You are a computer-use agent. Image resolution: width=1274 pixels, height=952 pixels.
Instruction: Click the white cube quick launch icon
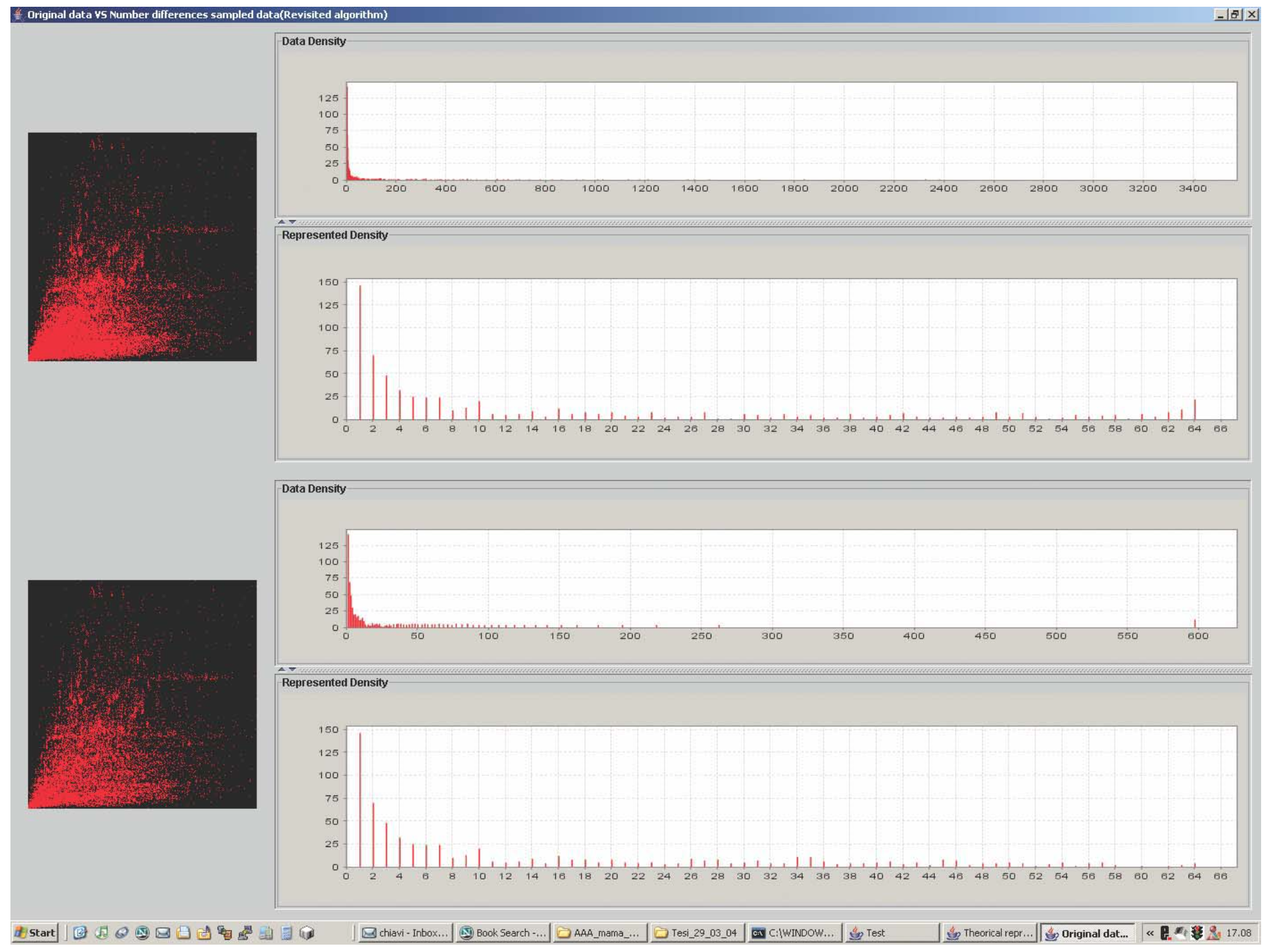coord(307,933)
